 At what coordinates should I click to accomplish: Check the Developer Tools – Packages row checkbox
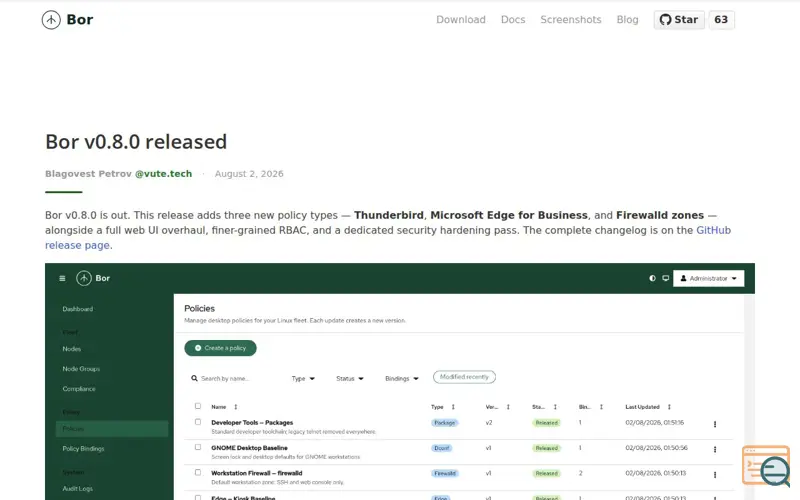[x=198, y=422]
